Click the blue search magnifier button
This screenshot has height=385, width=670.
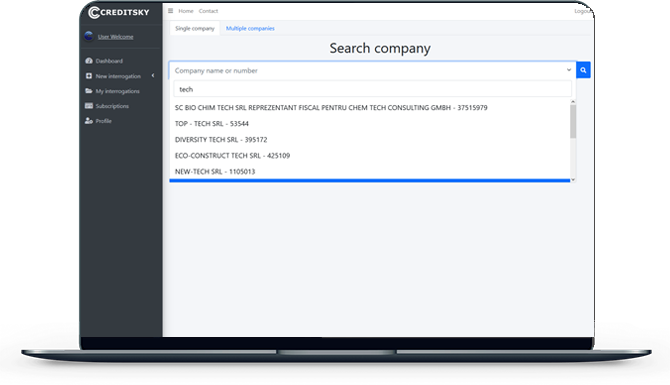click(583, 70)
